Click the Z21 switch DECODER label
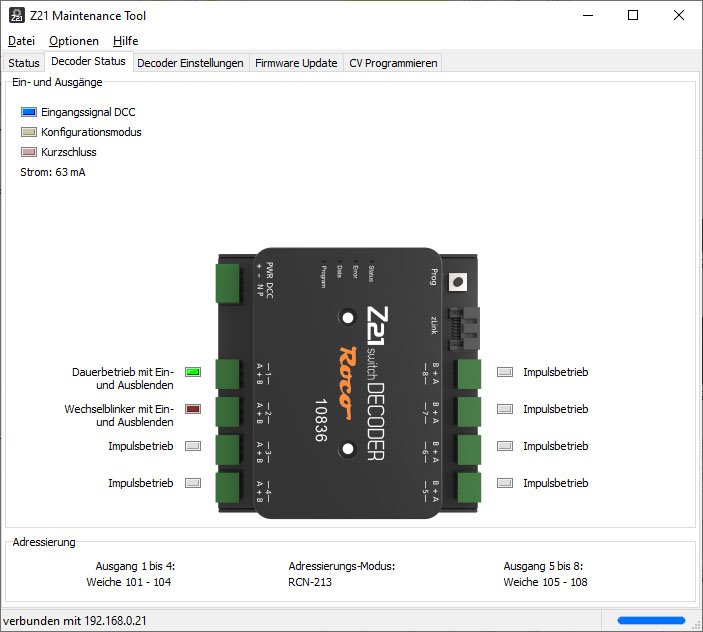Screen dimensions: 703x632 377,383
